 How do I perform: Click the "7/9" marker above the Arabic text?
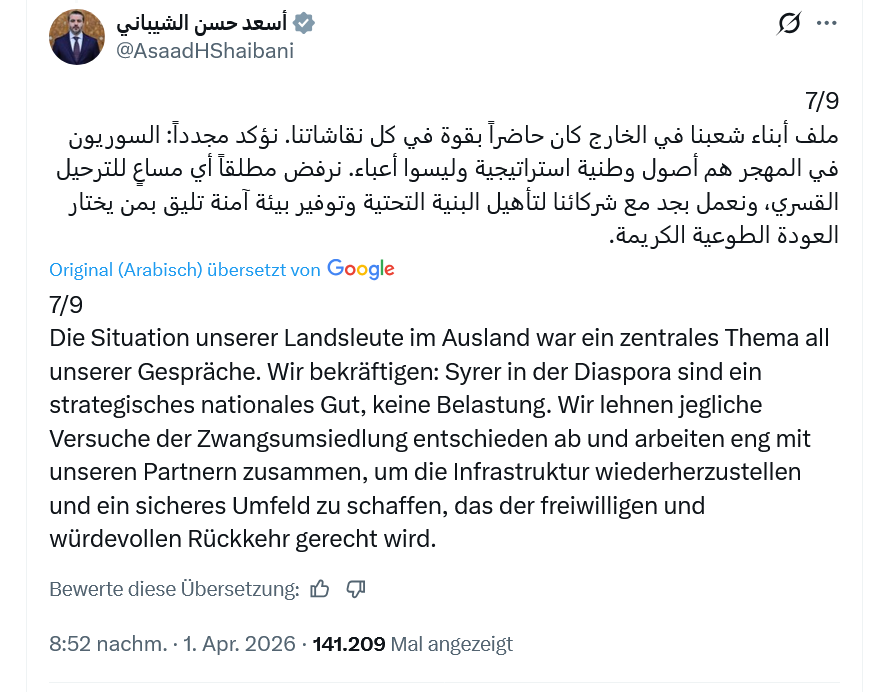(x=821, y=100)
